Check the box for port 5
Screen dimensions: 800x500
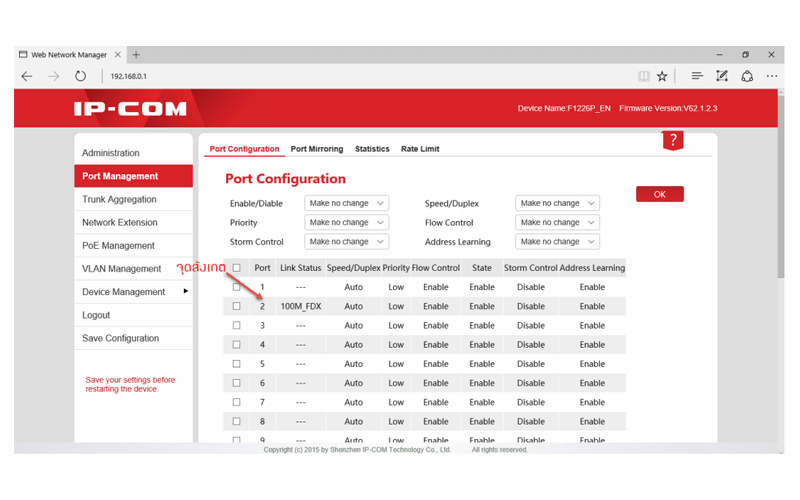(236, 364)
